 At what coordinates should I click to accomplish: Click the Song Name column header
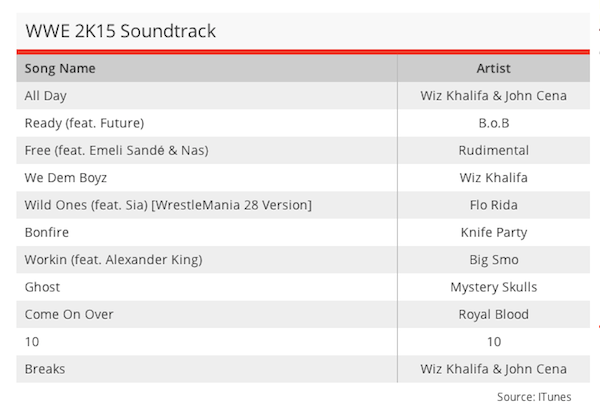(60, 69)
